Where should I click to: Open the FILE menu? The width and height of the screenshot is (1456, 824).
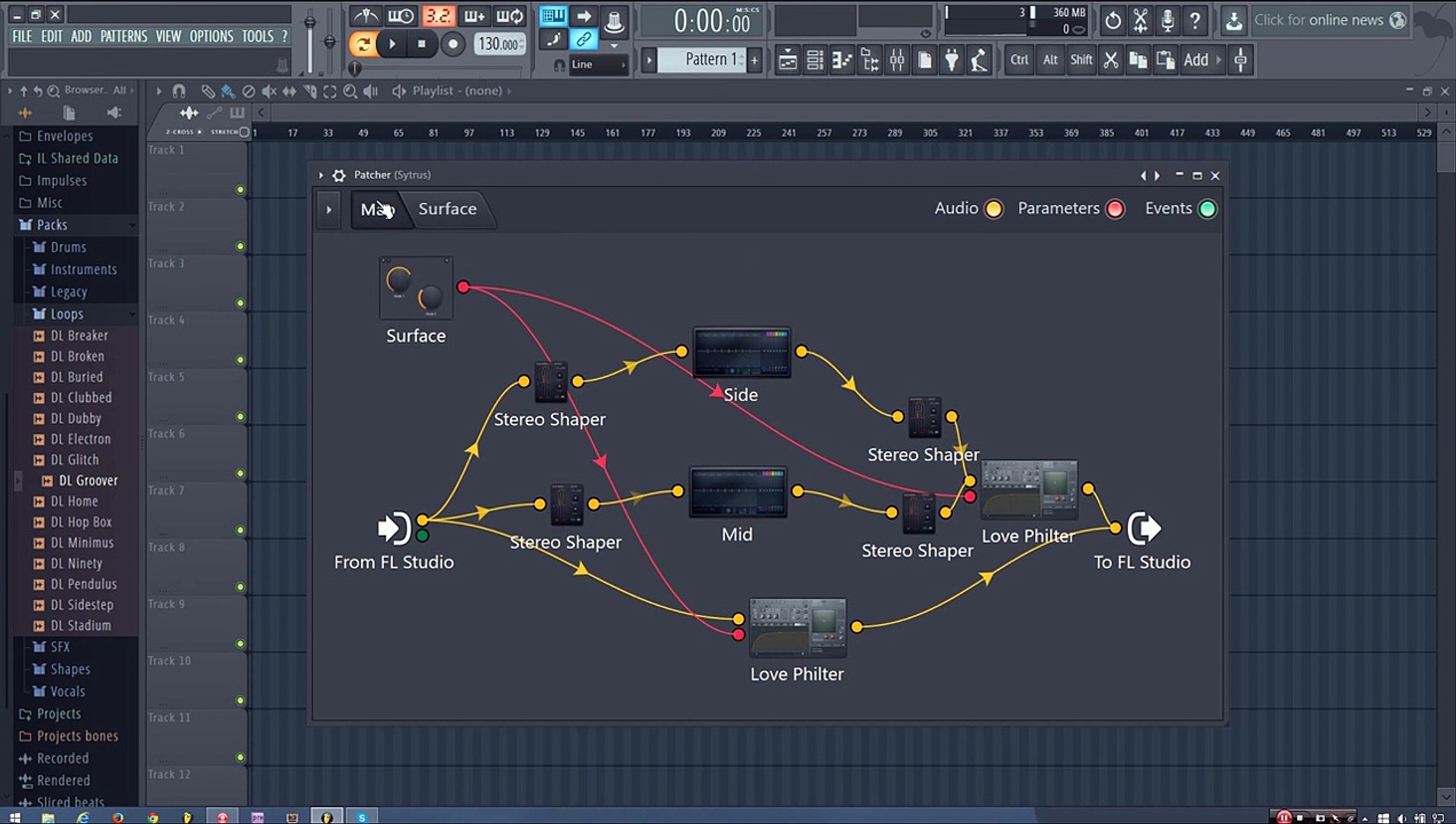point(22,37)
